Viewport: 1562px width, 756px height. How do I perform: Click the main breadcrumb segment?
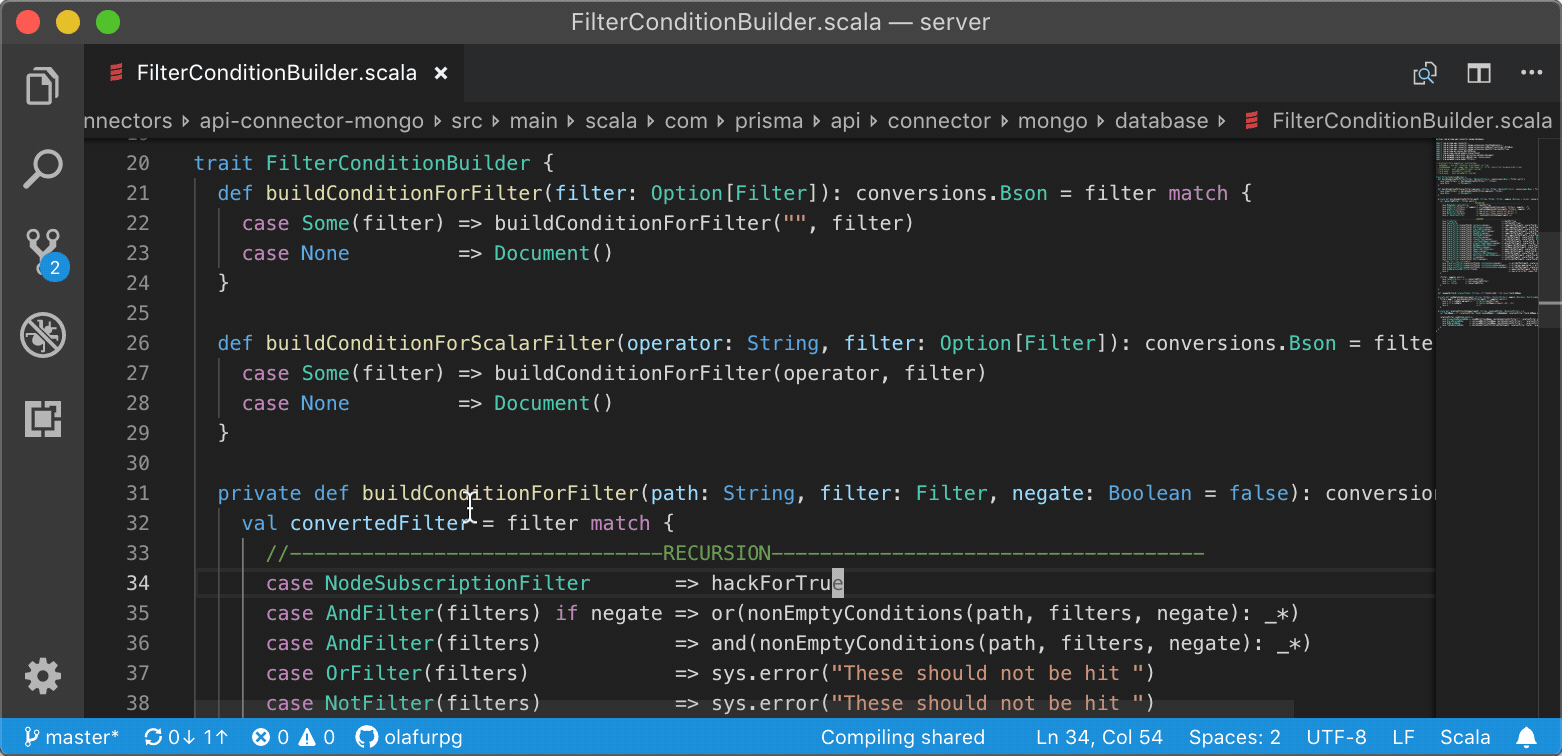click(x=533, y=121)
